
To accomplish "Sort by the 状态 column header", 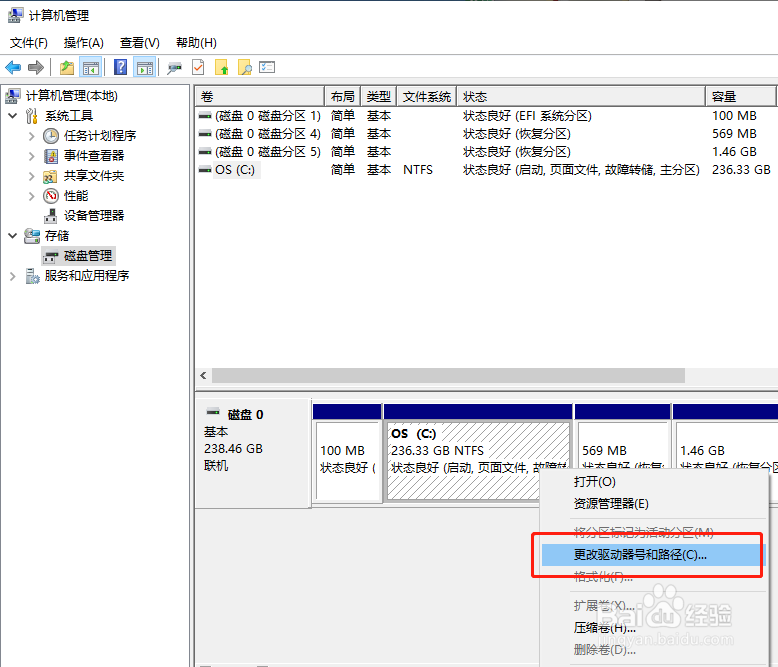I will pos(581,96).
